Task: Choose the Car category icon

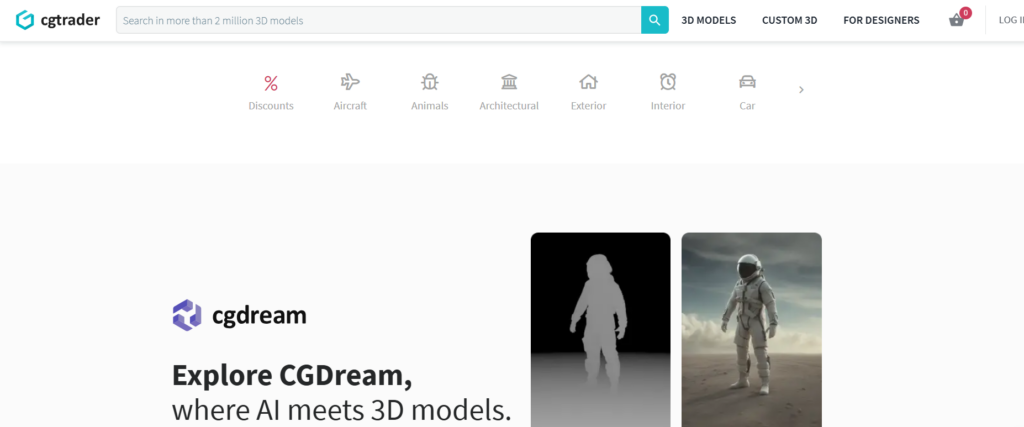Action: point(747,82)
